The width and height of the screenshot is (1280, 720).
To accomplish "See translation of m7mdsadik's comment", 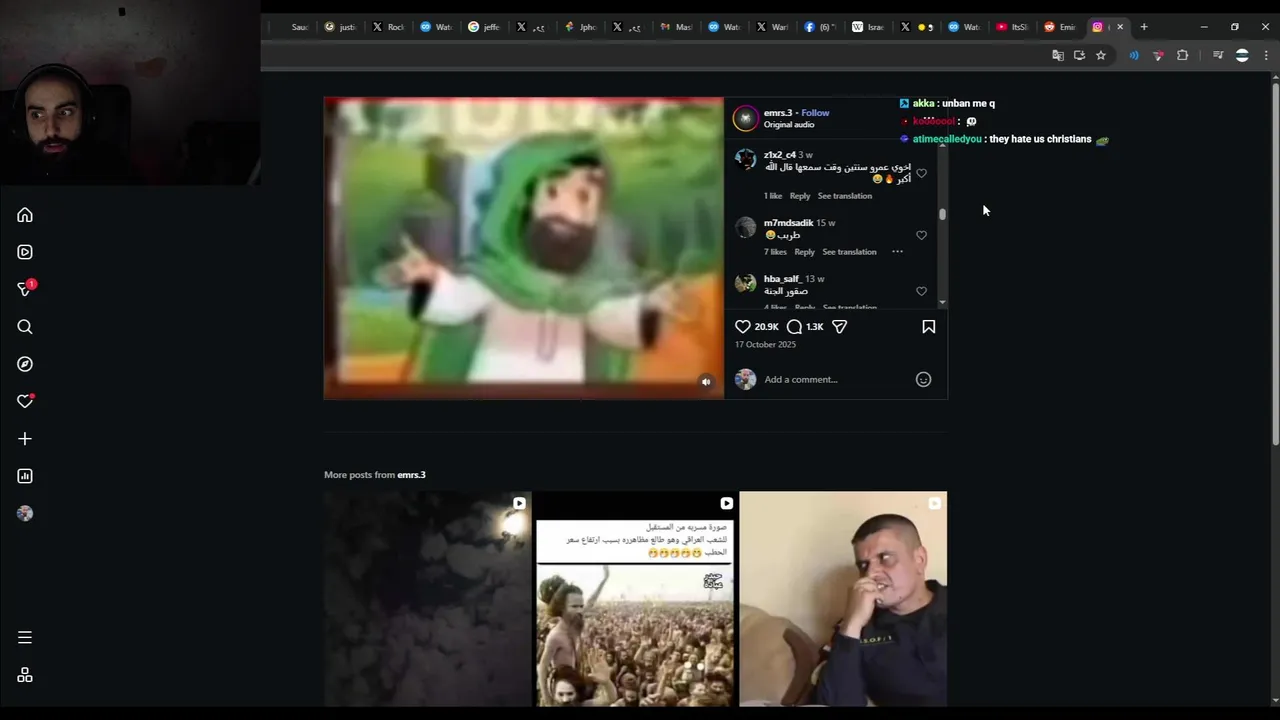I will click(x=849, y=252).
